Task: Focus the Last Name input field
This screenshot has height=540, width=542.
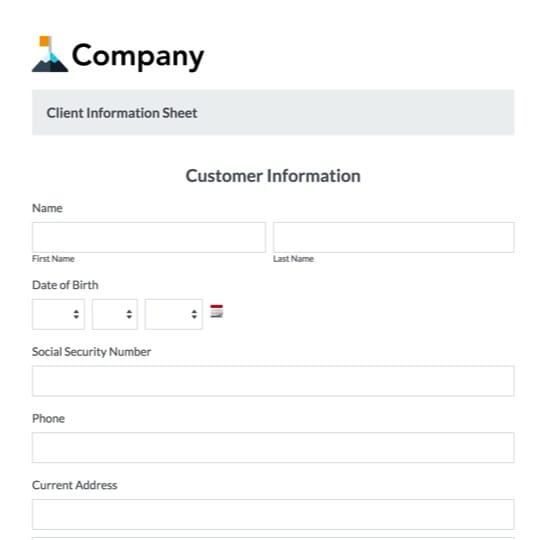Action: [x=394, y=238]
